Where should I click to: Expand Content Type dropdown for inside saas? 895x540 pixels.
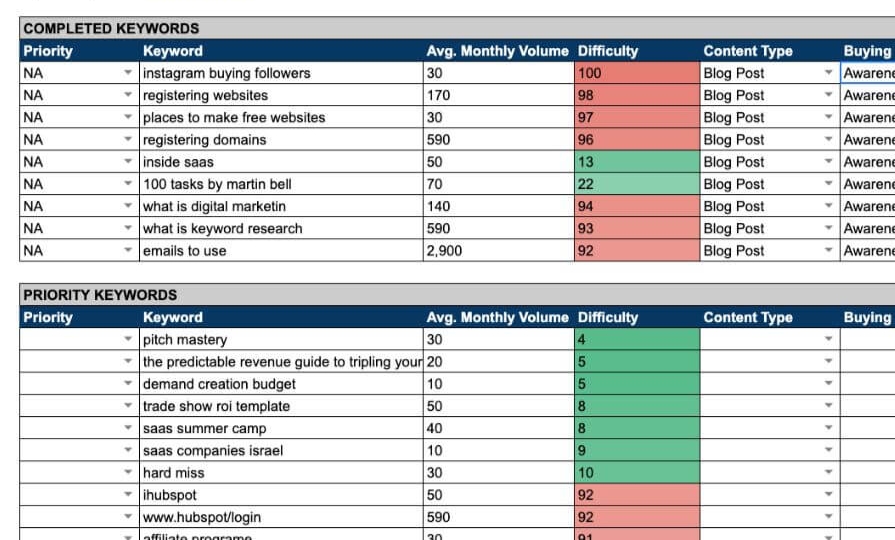pos(828,162)
